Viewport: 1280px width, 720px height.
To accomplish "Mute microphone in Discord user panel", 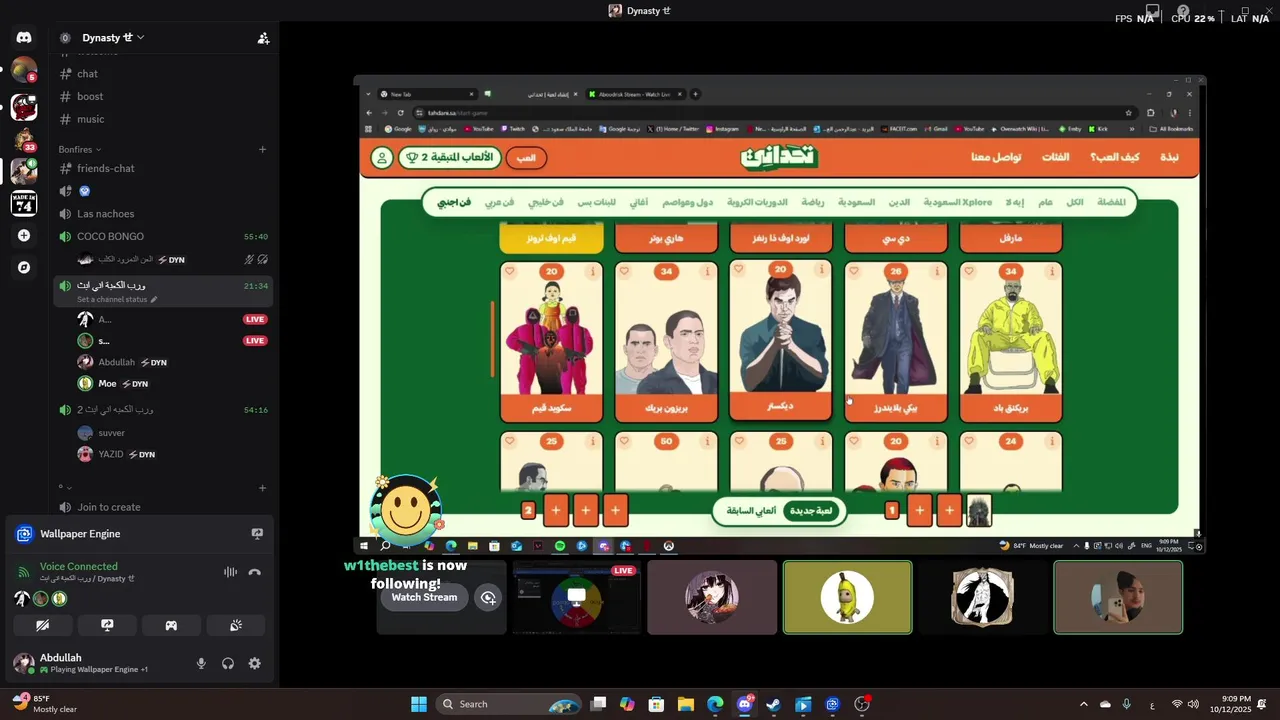I will [201, 663].
